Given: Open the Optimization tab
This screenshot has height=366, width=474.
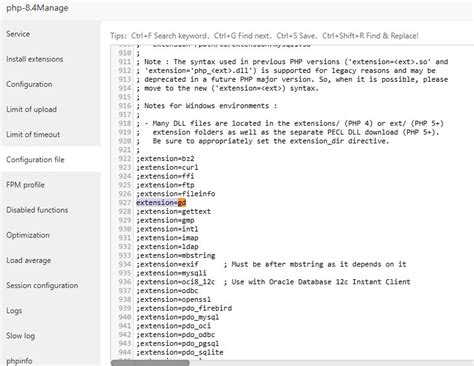Looking at the screenshot, I should tap(28, 235).
